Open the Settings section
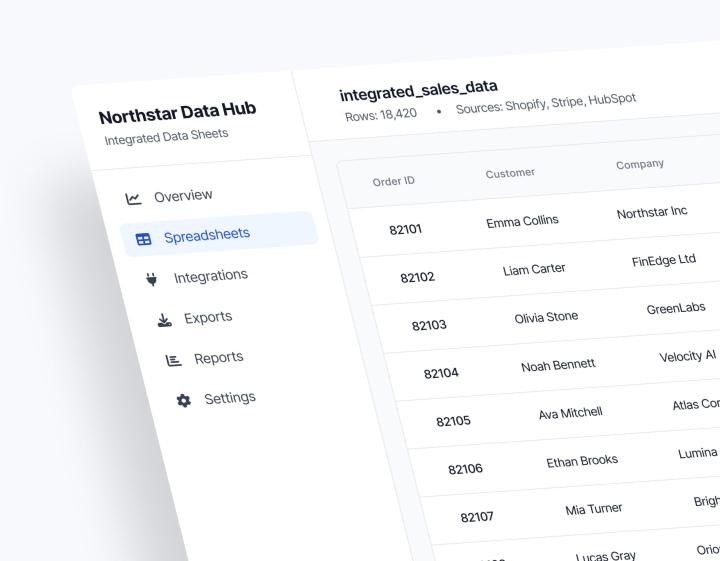720x561 pixels. point(230,398)
